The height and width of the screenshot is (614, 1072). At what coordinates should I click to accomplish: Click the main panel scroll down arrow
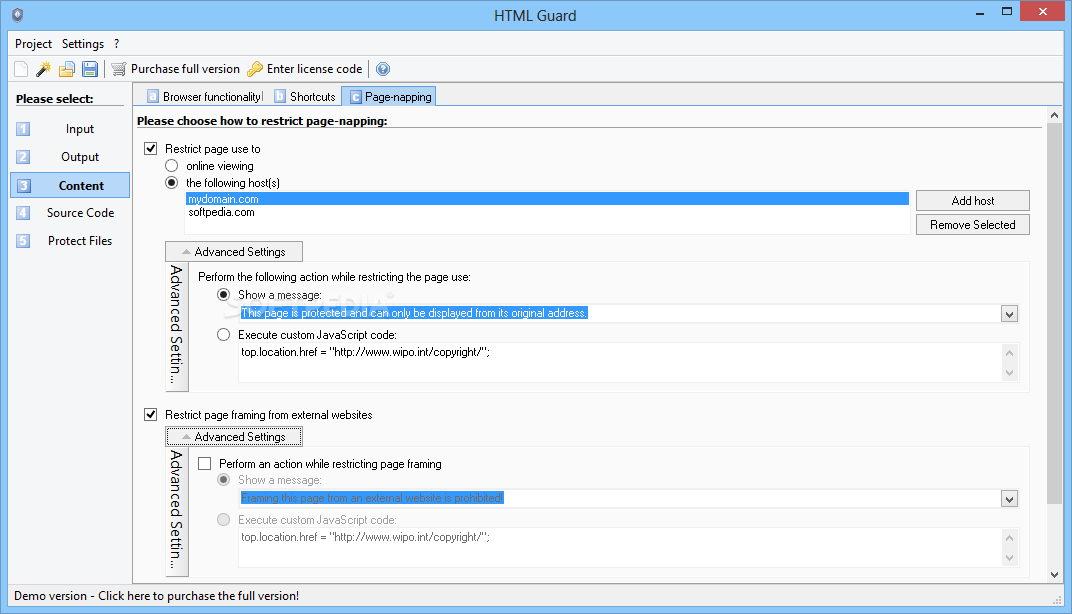tap(1054, 575)
